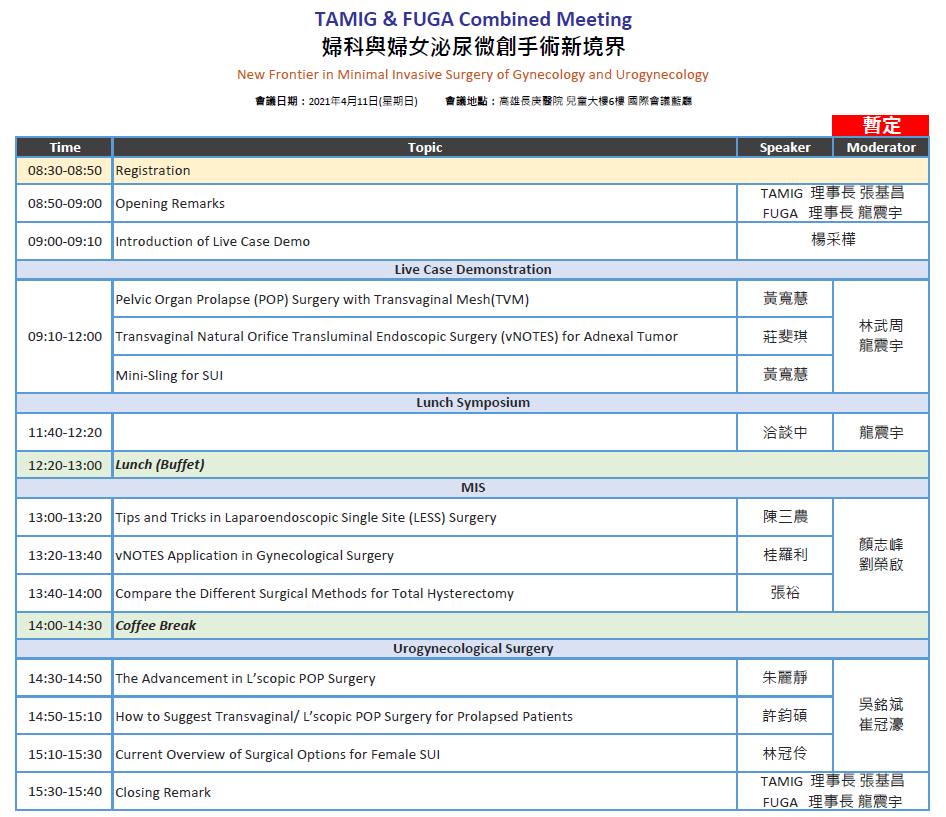
Task: Click "vNOTES Application in Gynecological Surgery"
Action: point(255,556)
